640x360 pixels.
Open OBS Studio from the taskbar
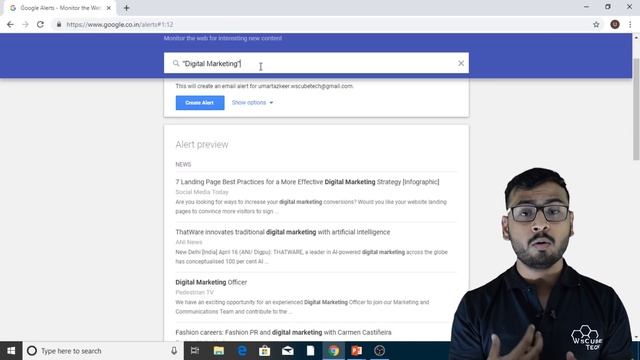(380, 351)
